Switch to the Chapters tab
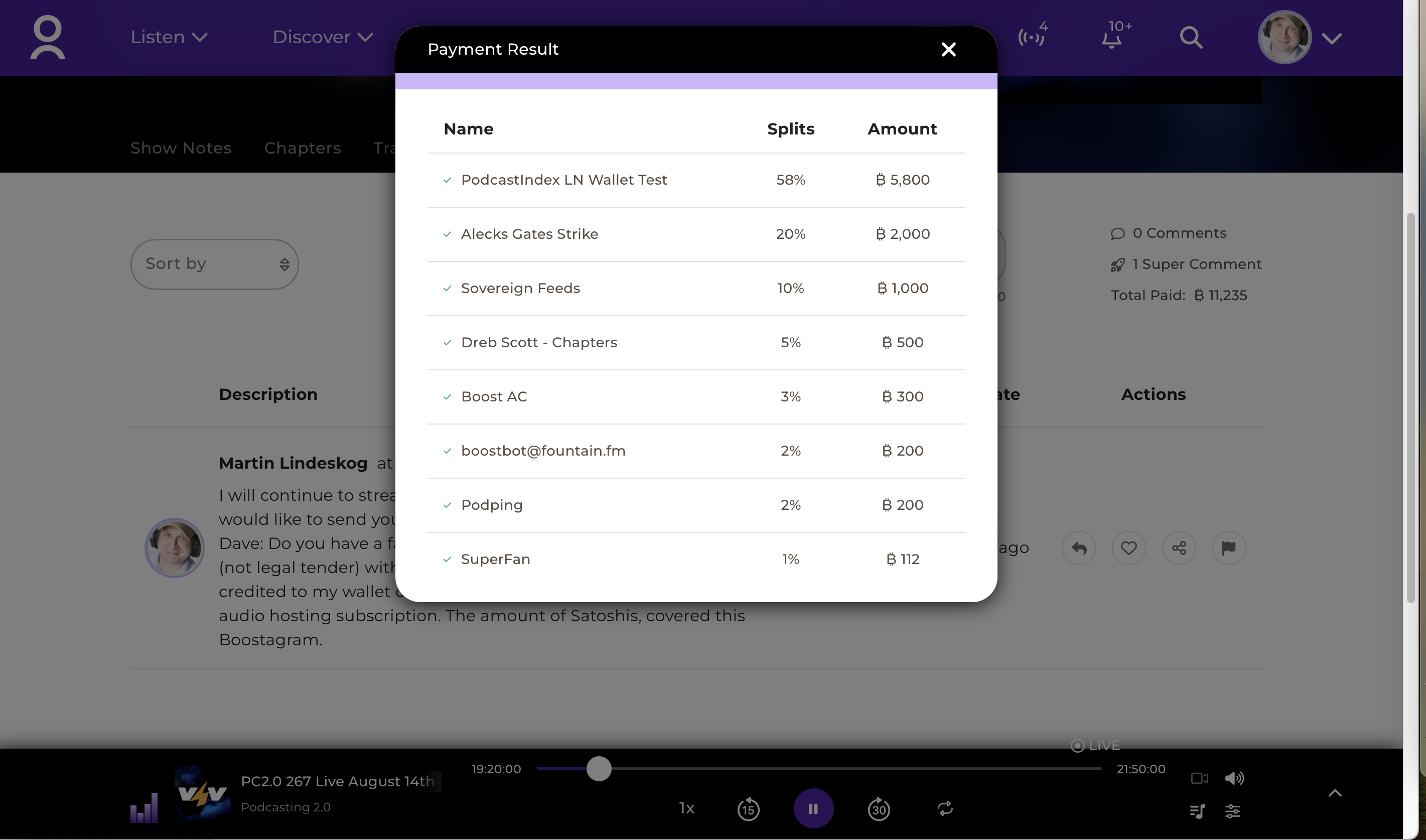The image size is (1426, 840). coord(302,149)
